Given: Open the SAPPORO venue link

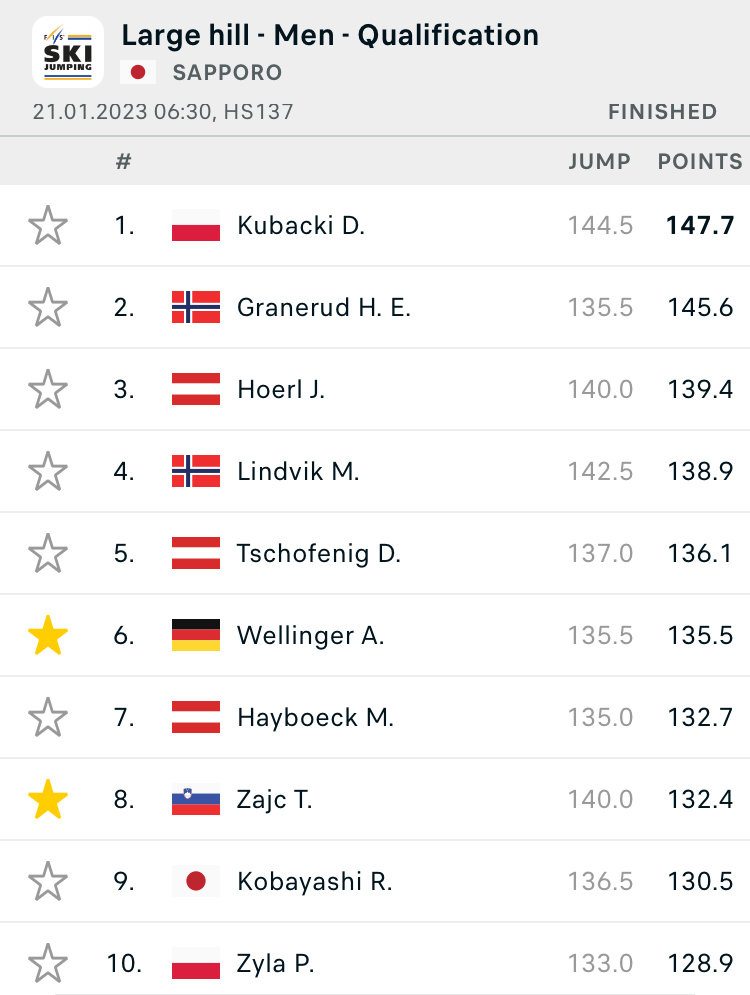Looking at the screenshot, I should coord(227,72).
